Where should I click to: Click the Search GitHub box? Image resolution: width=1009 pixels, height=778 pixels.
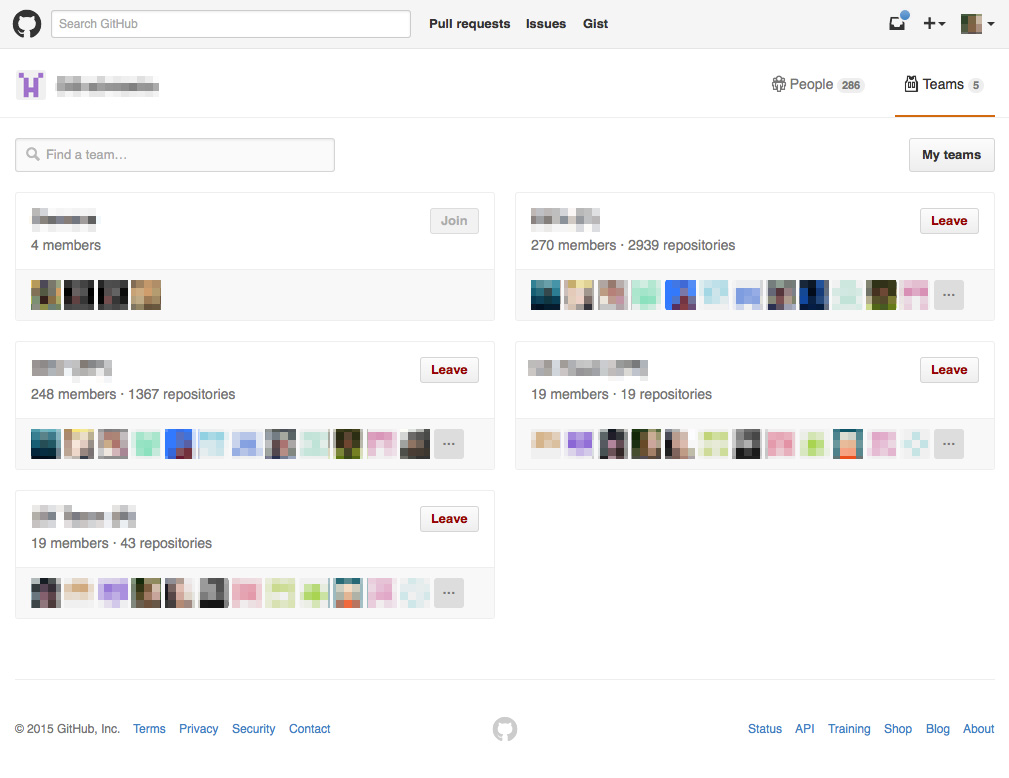coord(231,24)
